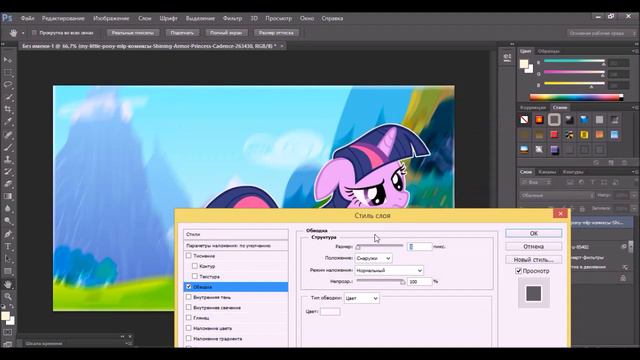Click the Подогнать button
Image resolution: width=640 pixels, height=360 pixels.
click(182, 33)
